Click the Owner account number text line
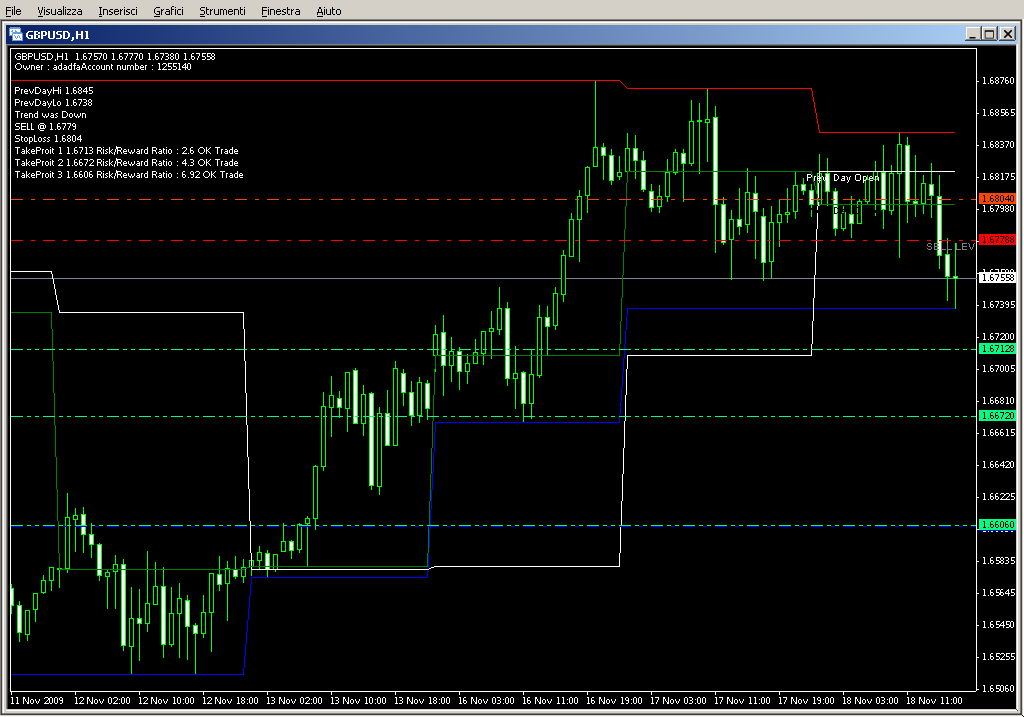 click(x=103, y=67)
